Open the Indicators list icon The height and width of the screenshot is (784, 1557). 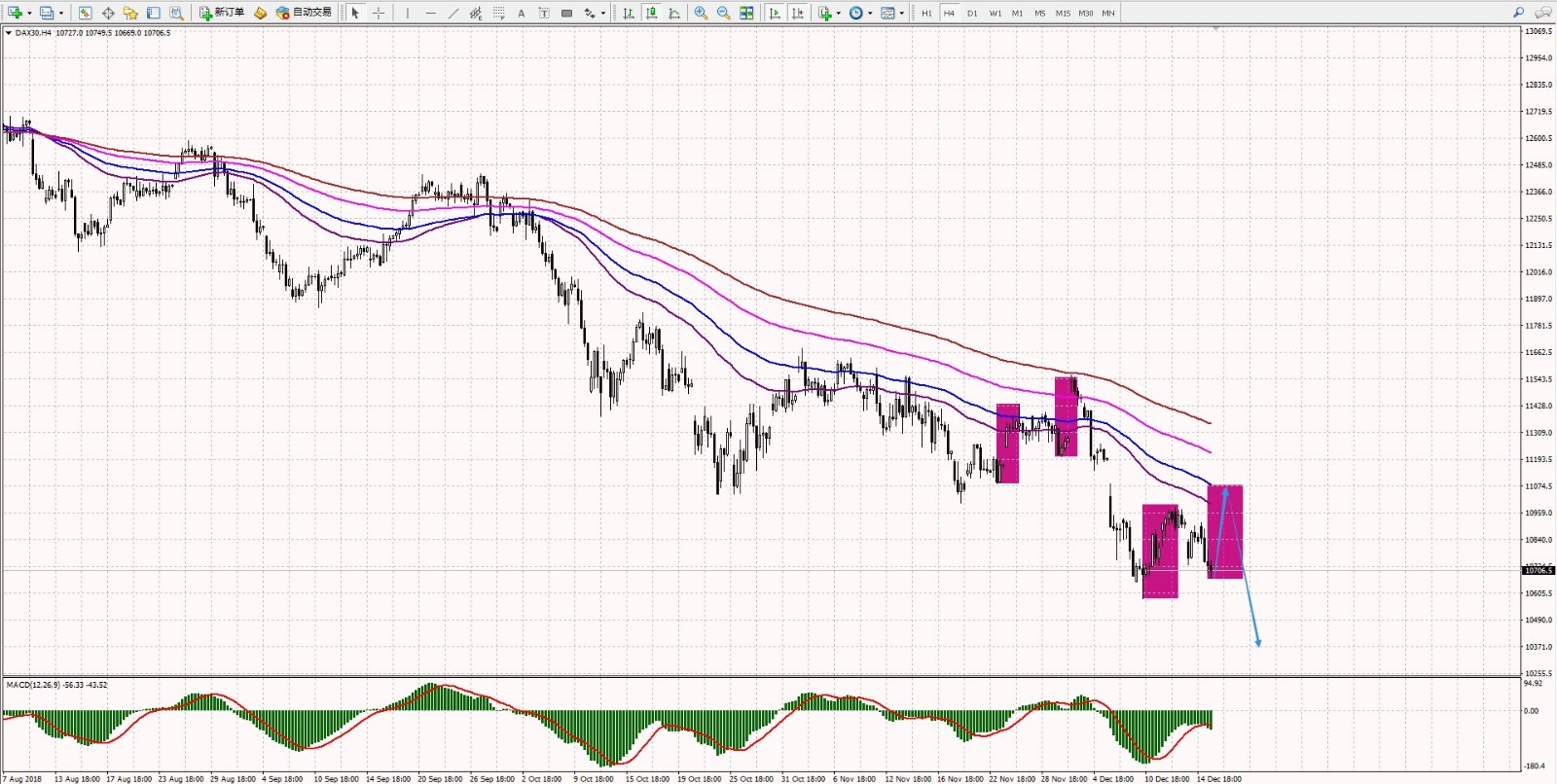click(825, 13)
